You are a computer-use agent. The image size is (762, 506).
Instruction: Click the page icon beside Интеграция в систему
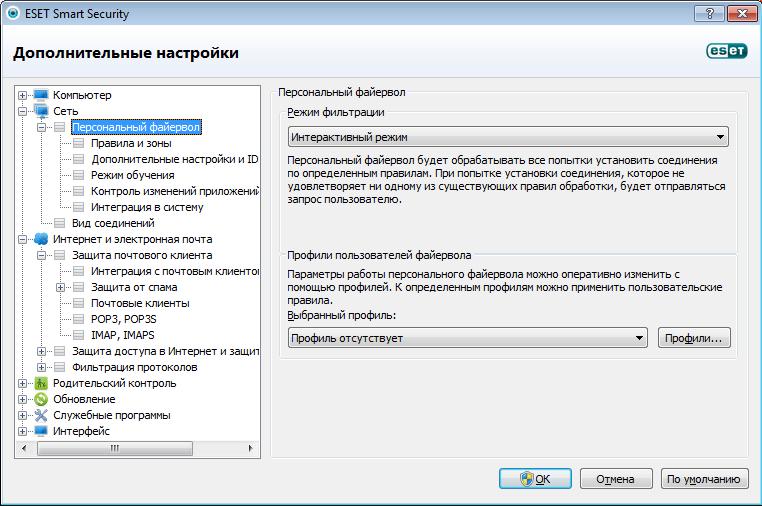[x=79, y=207]
